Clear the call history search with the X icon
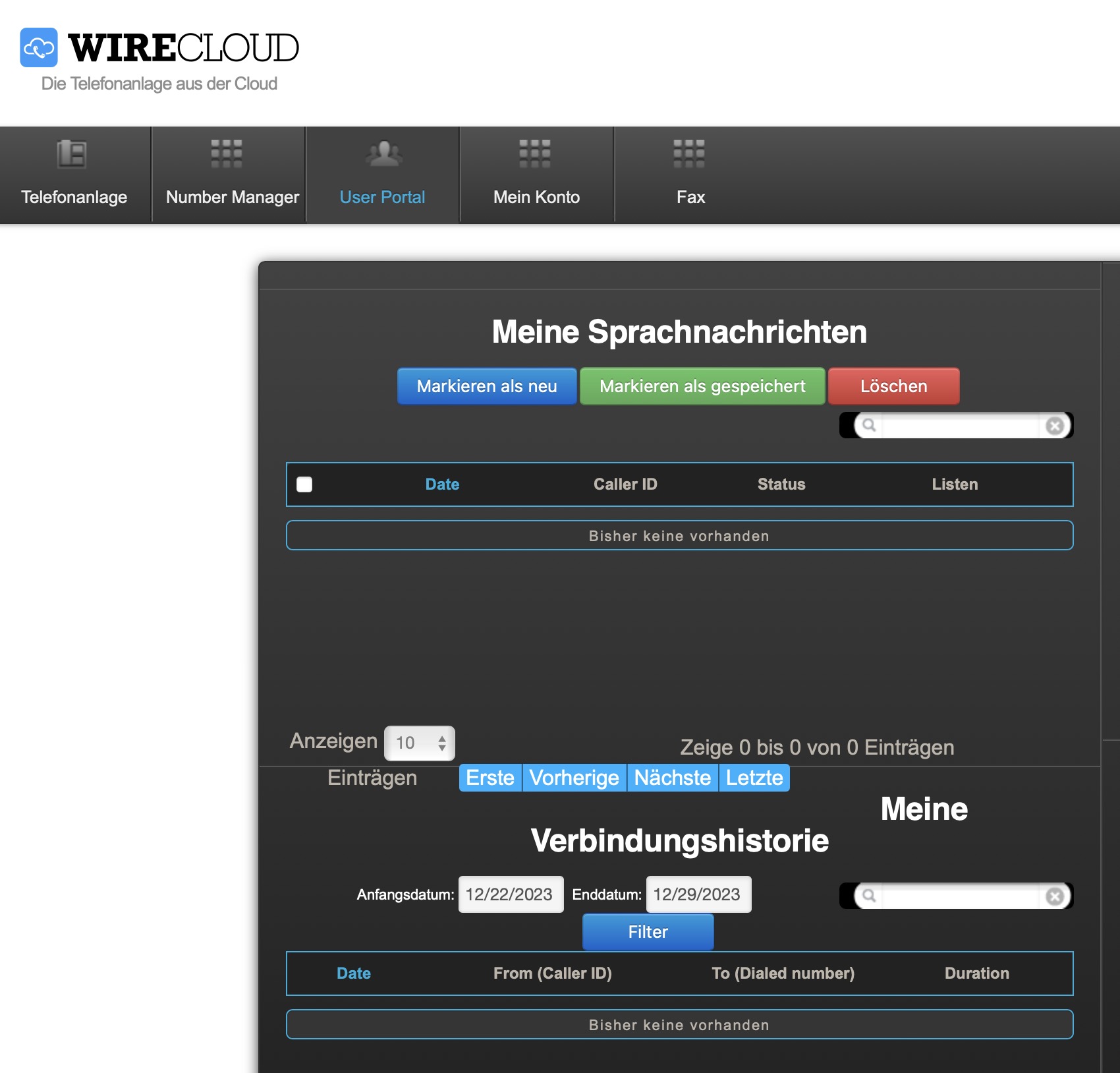Screen dimensions: 1120x1073 click(x=1055, y=896)
